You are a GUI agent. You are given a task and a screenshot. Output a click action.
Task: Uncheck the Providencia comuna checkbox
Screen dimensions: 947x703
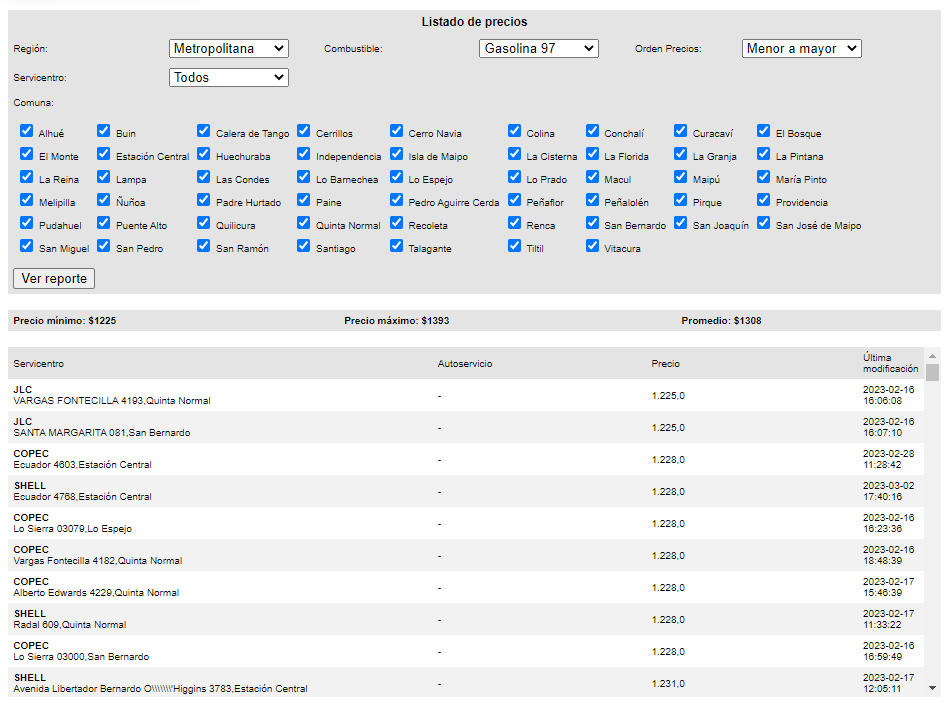[764, 200]
